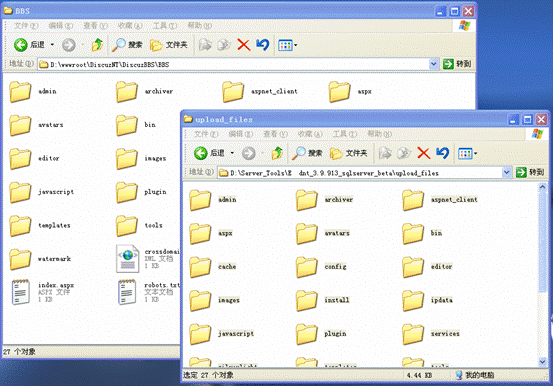Image resolution: width=553 pixels, height=386 pixels.
Task: Select editor folder in upload_files window
Action: [x=427, y=267]
